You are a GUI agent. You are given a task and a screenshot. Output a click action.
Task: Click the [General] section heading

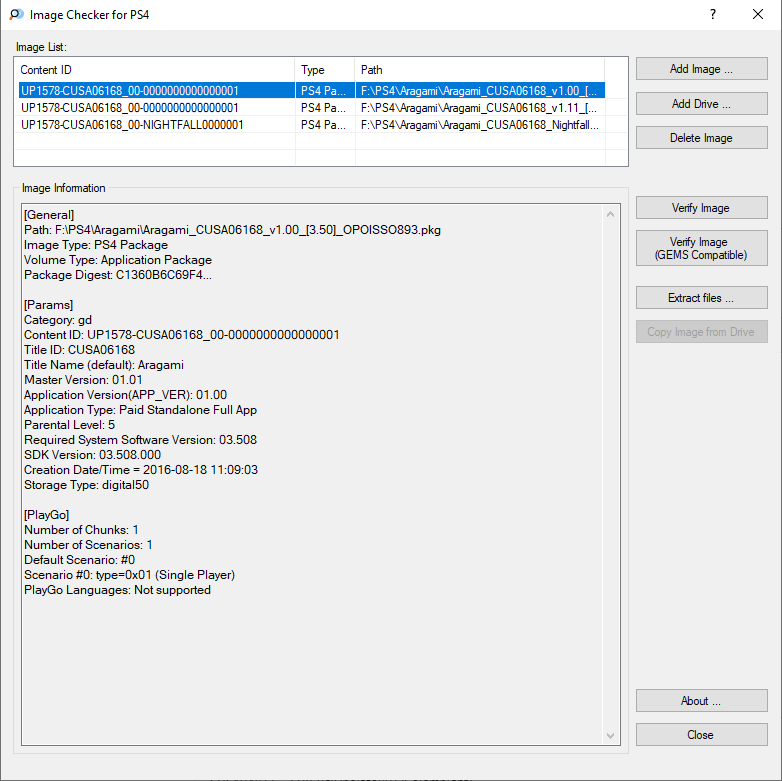(49, 215)
